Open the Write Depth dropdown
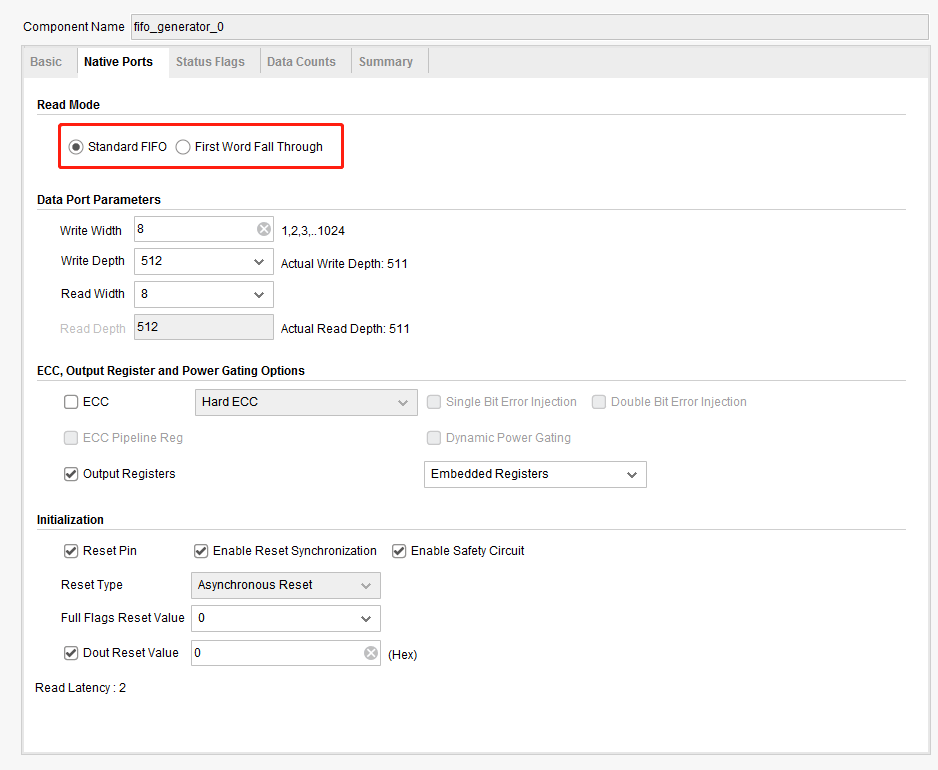The height and width of the screenshot is (770, 938). point(203,261)
